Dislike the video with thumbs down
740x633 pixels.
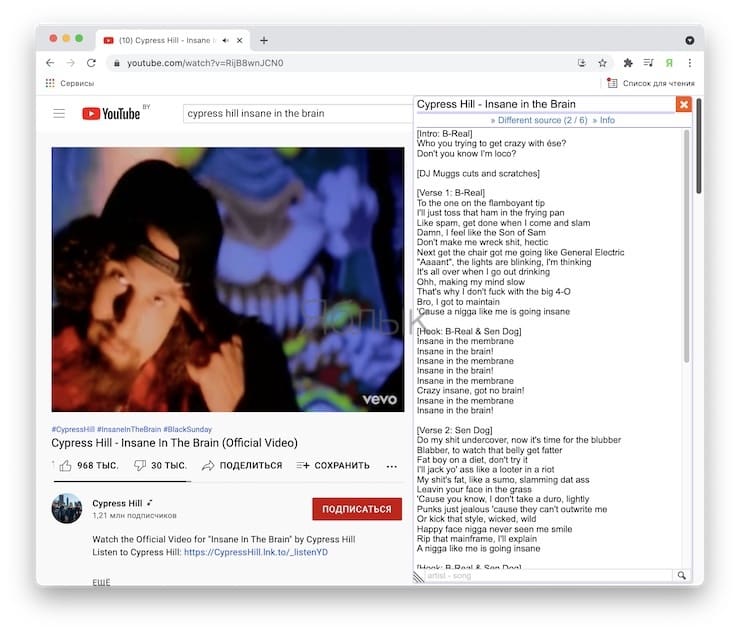point(160,466)
